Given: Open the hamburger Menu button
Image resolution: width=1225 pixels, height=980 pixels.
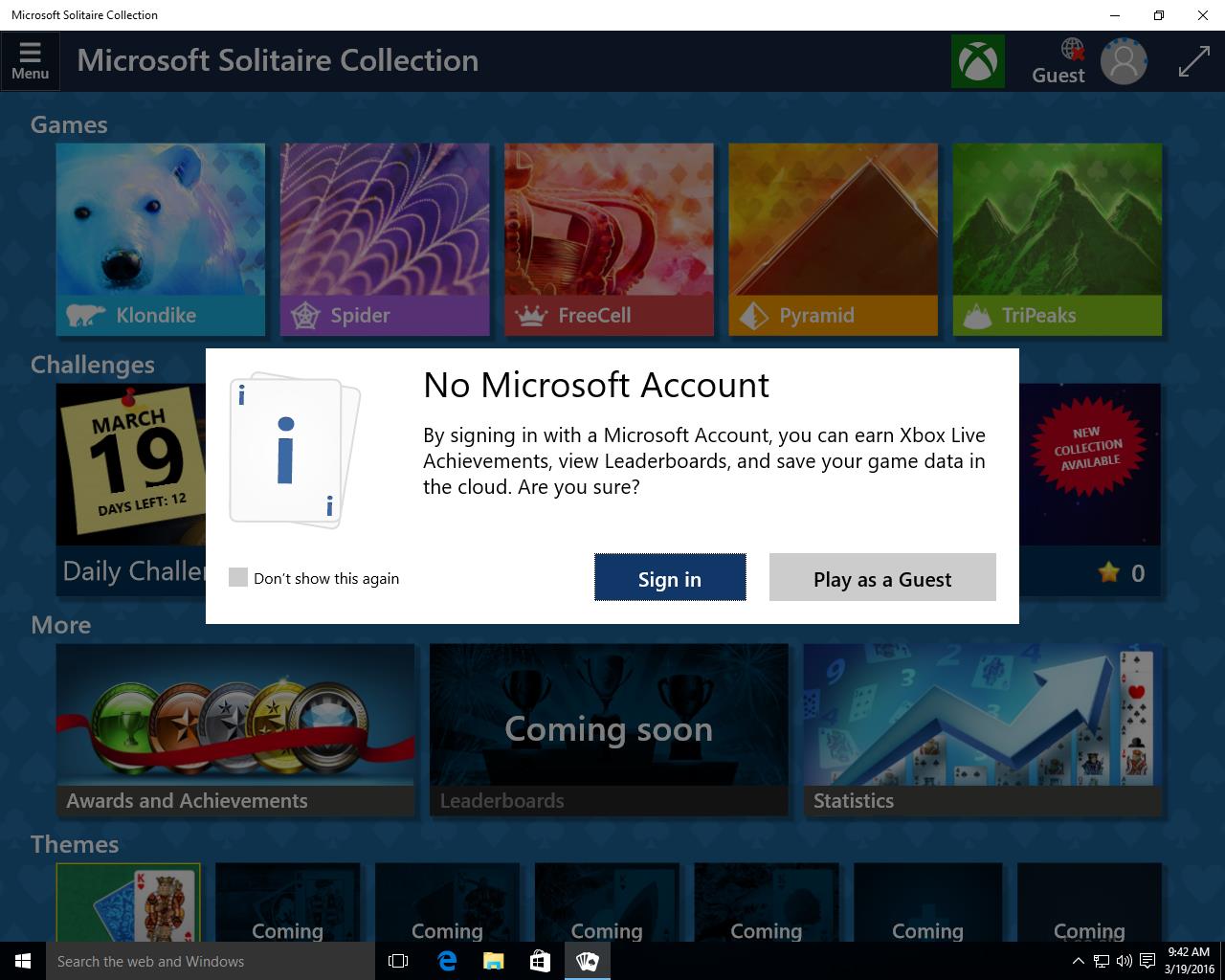Looking at the screenshot, I should pyautogui.click(x=30, y=60).
